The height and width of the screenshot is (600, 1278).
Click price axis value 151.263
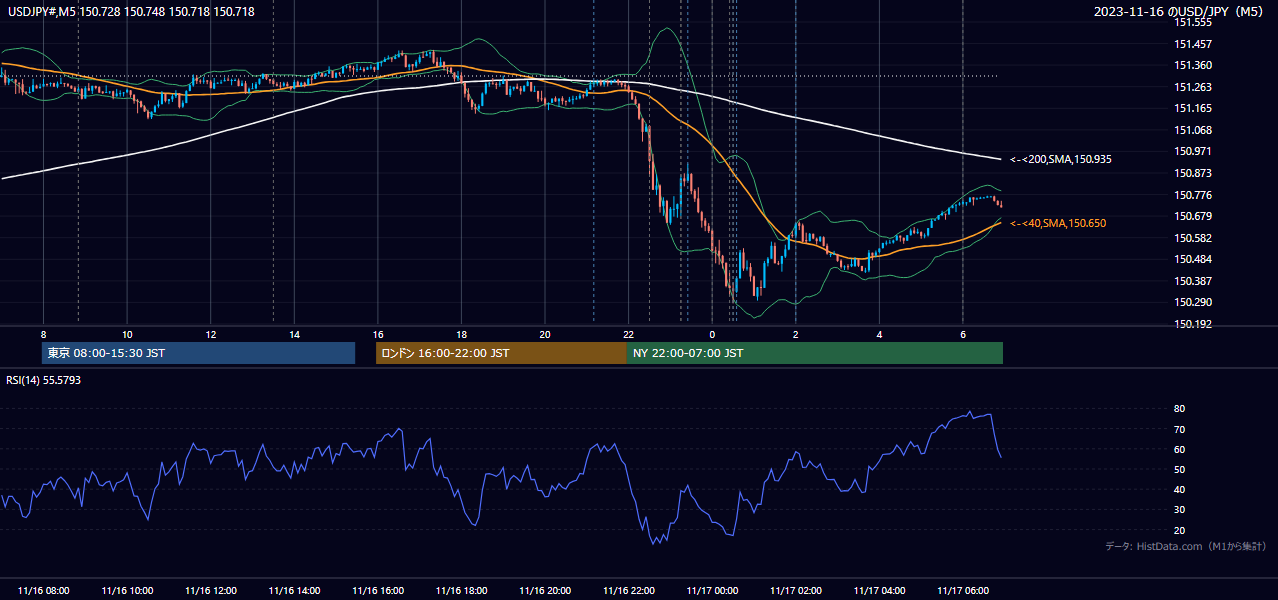1193,87
